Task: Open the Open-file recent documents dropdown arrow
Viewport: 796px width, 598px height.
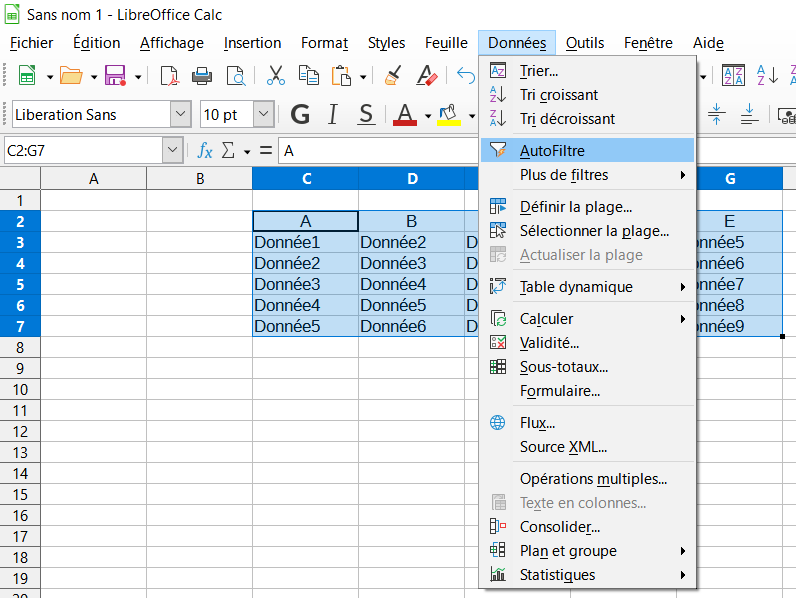Action: coord(94,77)
